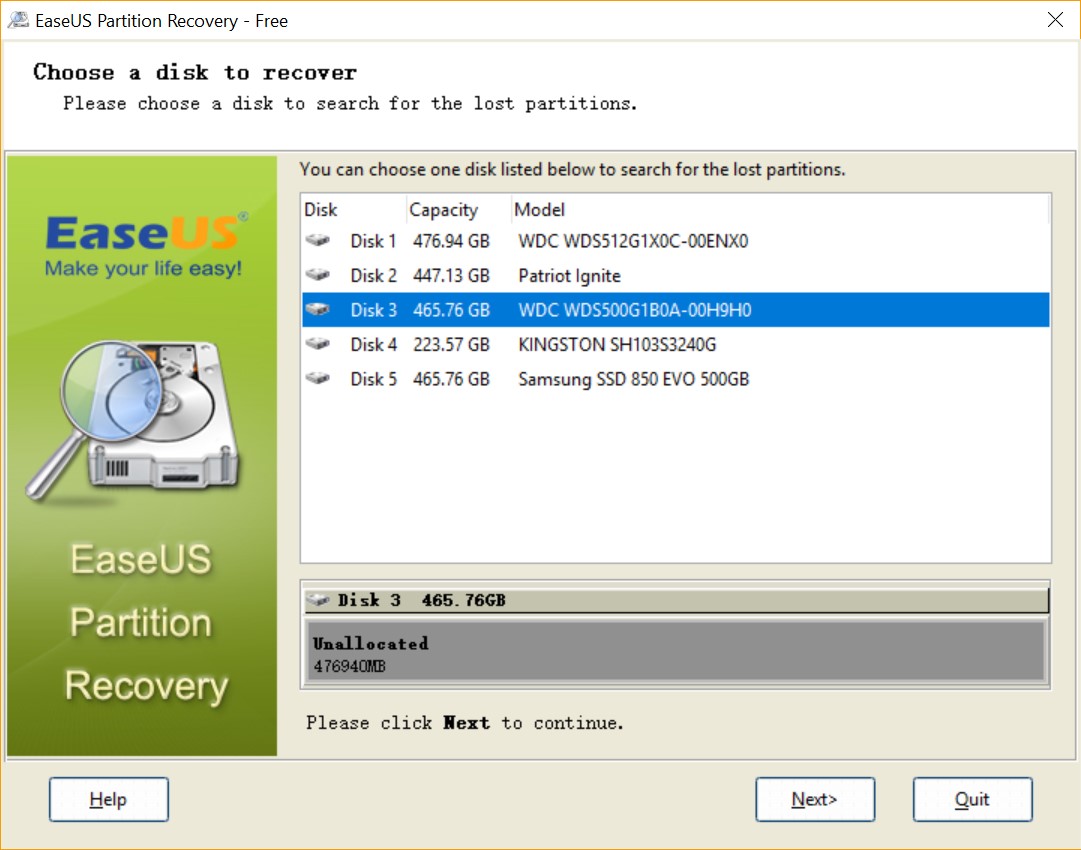
Task: Click the magnifier hard drive illustration
Action: [142, 412]
